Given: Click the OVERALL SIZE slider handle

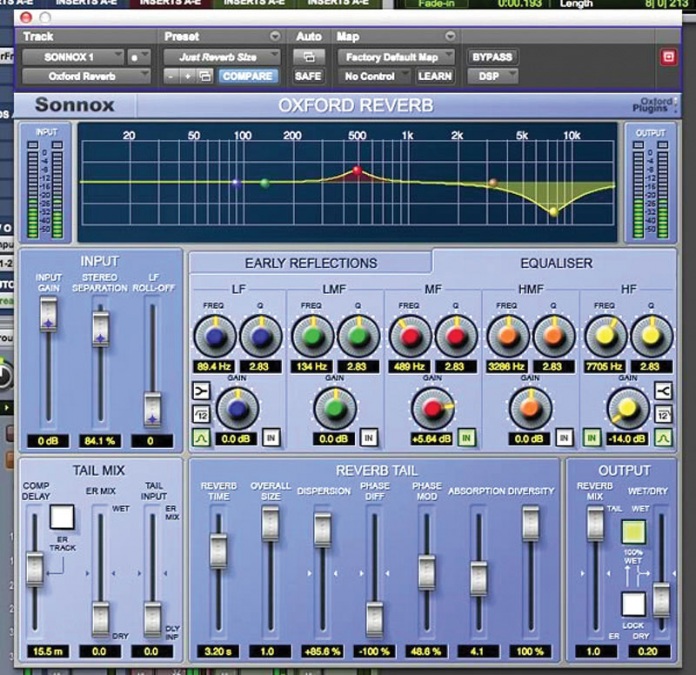Looking at the screenshot, I should click(270, 524).
